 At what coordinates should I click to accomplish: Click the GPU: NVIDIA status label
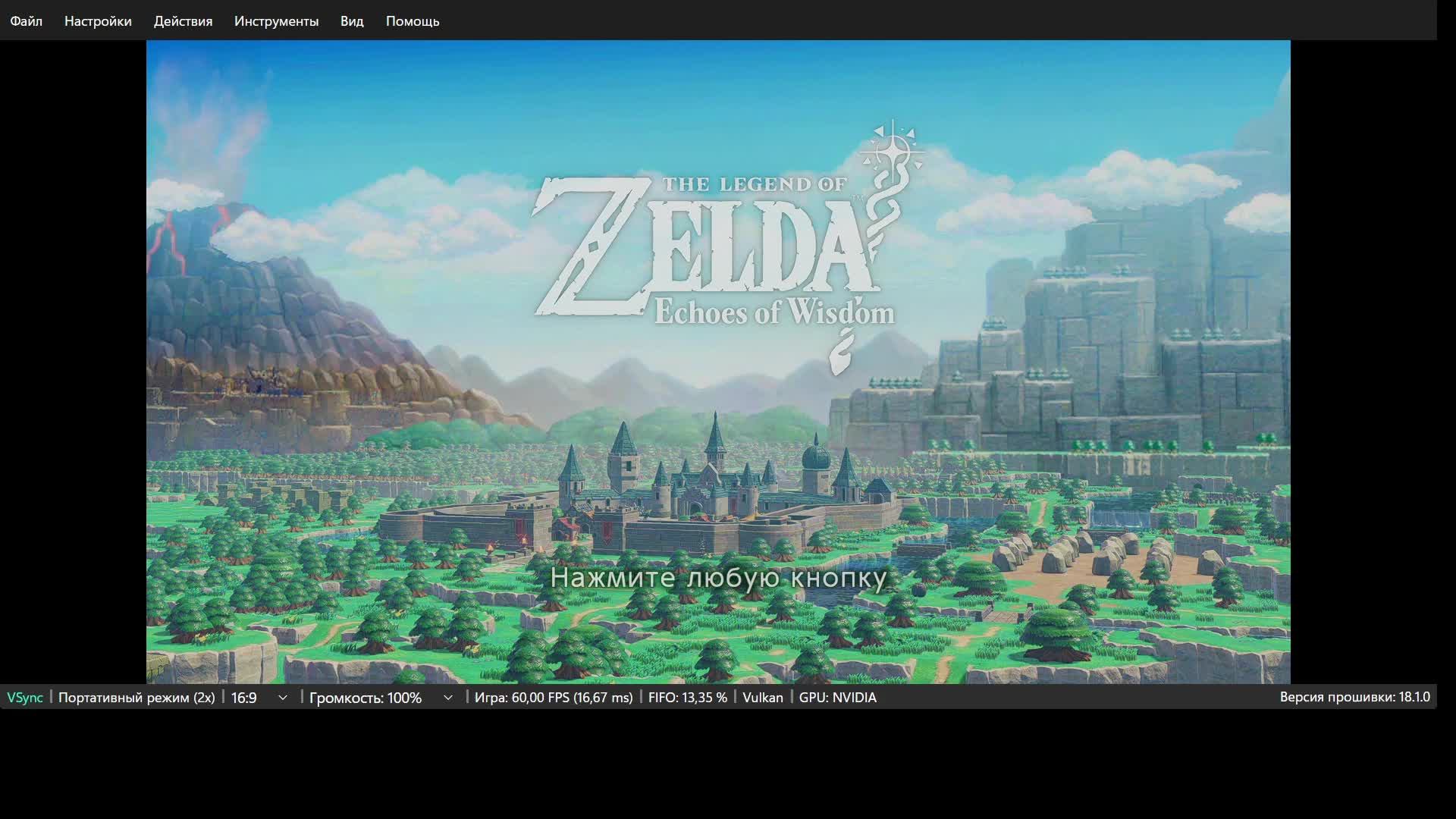pyautogui.click(x=837, y=697)
